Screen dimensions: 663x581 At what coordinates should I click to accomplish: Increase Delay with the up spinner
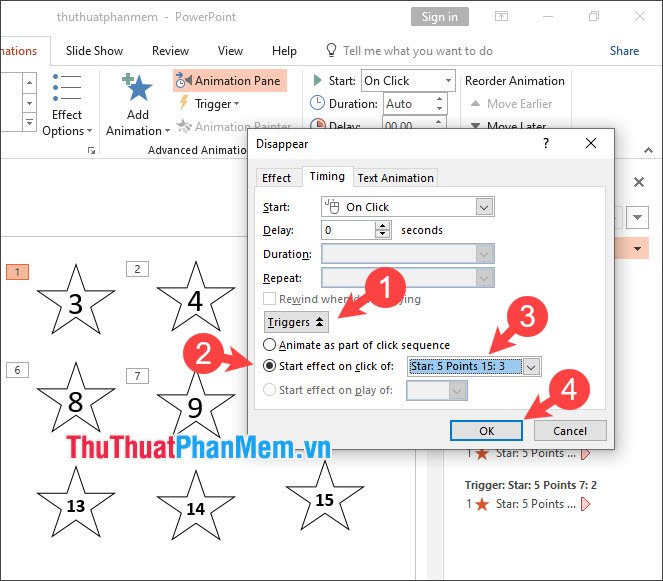click(x=383, y=226)
